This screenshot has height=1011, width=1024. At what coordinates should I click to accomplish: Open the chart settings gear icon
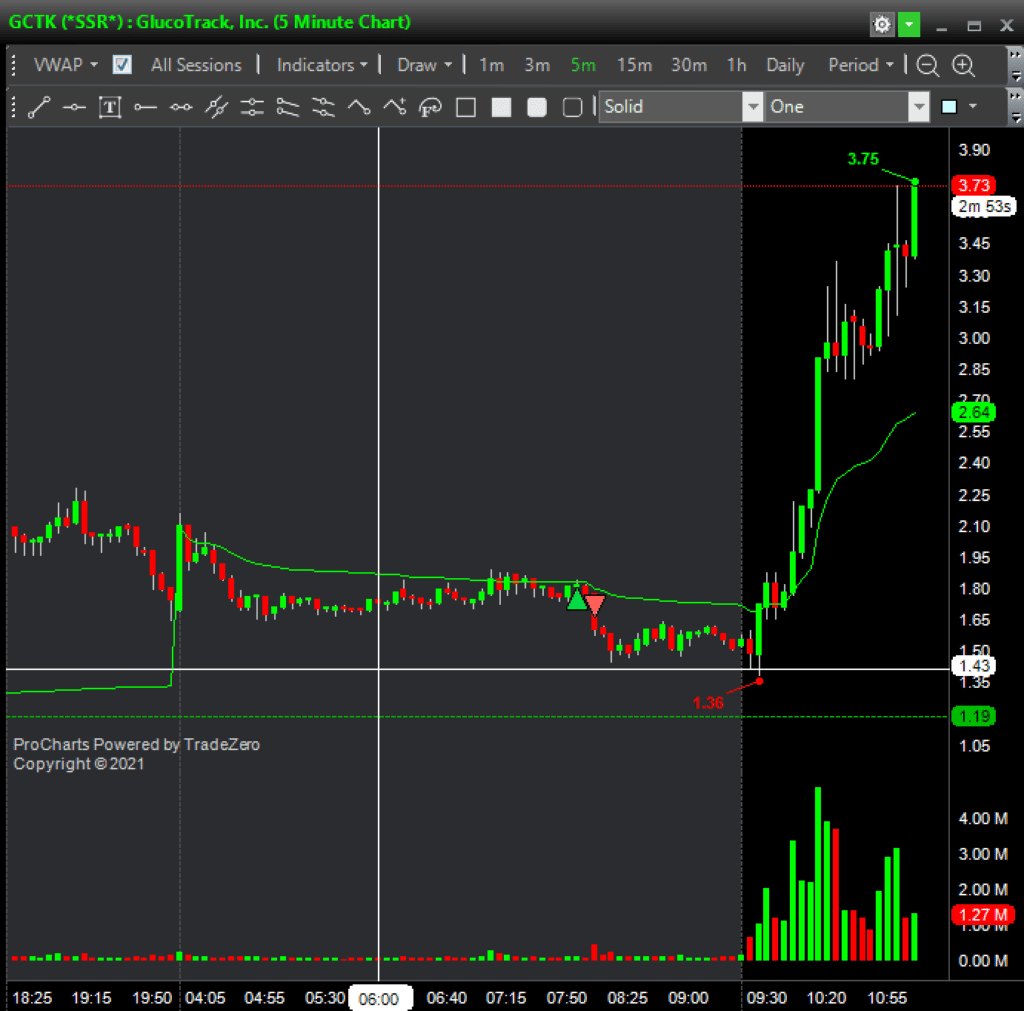click(882, 24)
